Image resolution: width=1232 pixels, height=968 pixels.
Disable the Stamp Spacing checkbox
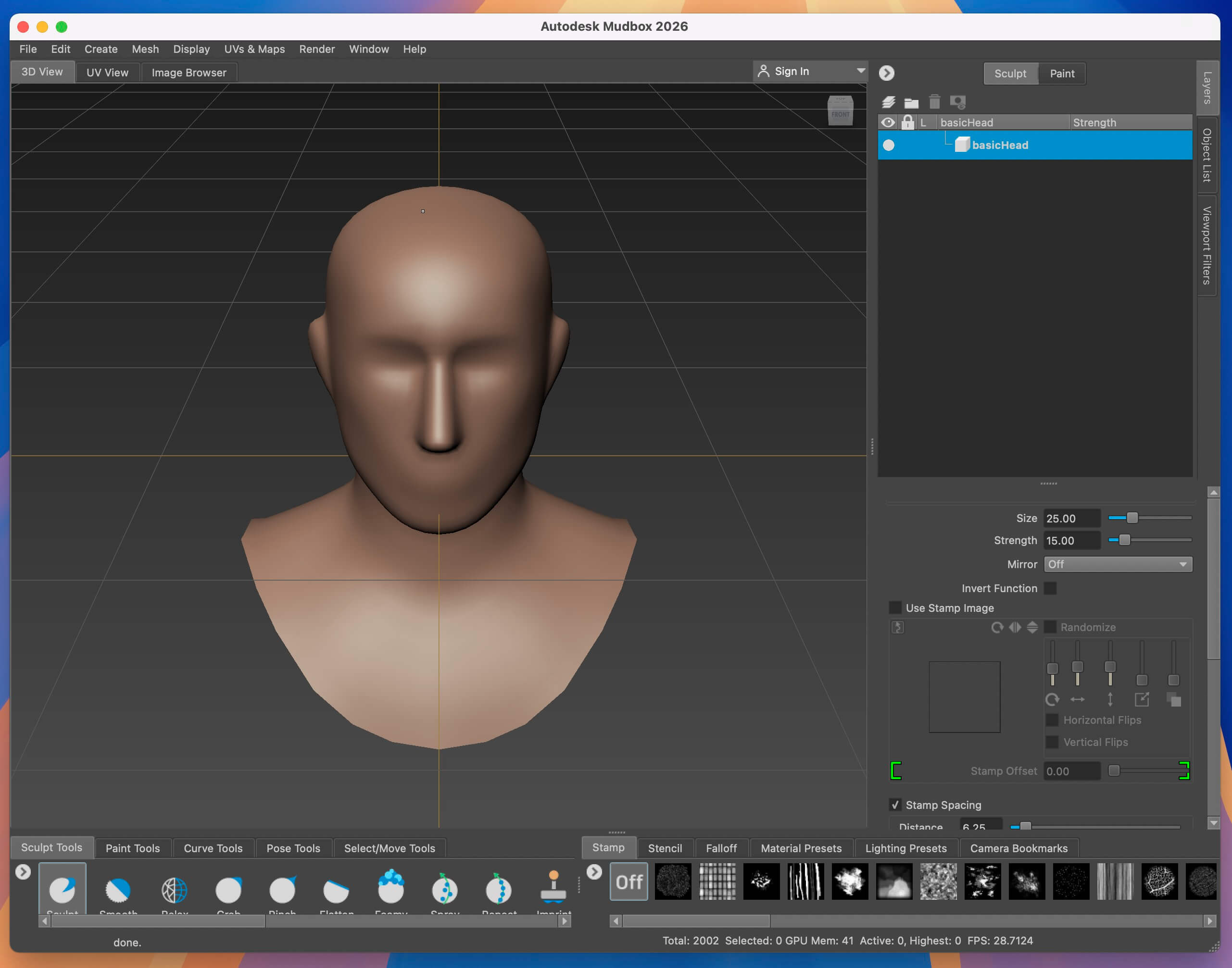click(895, 804)
